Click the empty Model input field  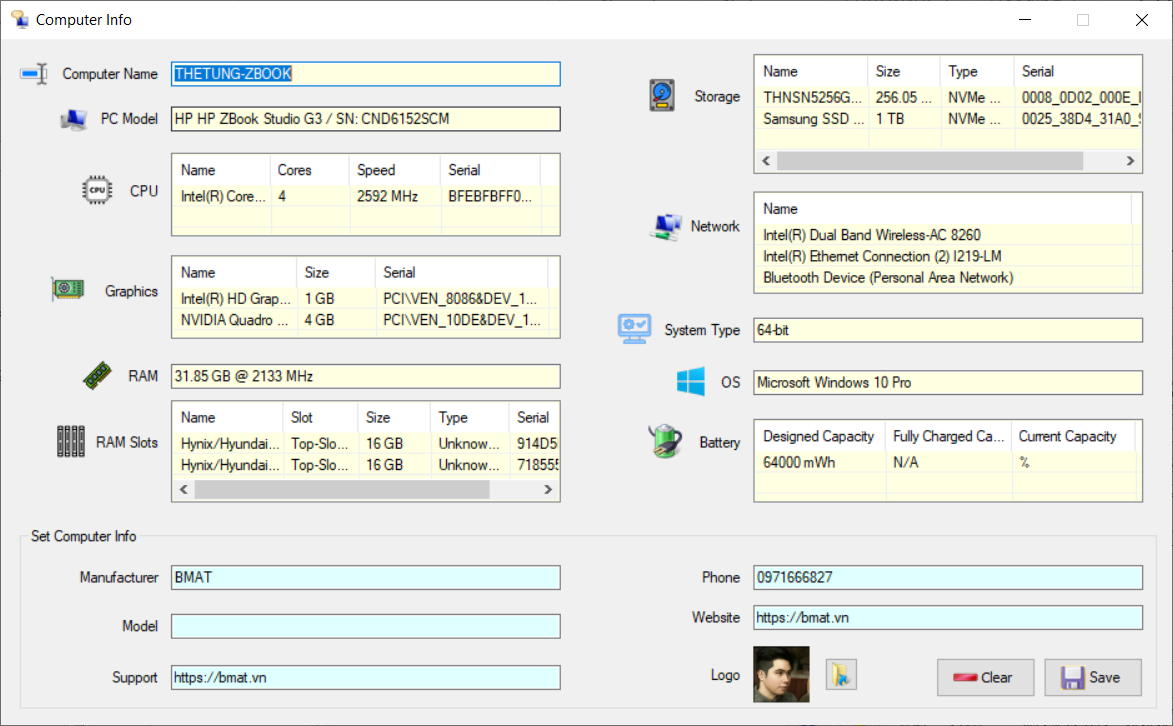(x=365, y=626)
